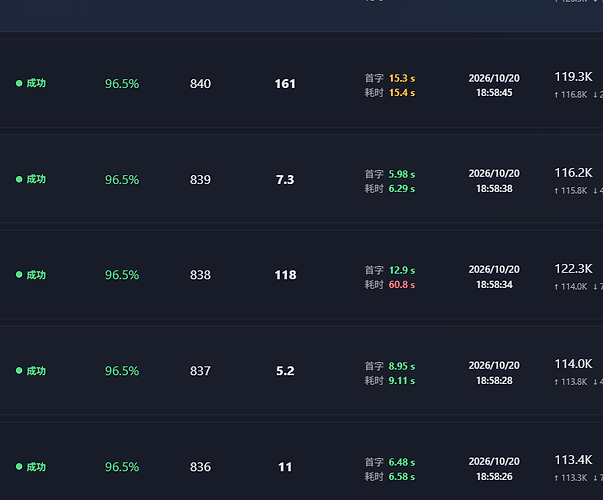Click the bold value 118

[285, 275]
